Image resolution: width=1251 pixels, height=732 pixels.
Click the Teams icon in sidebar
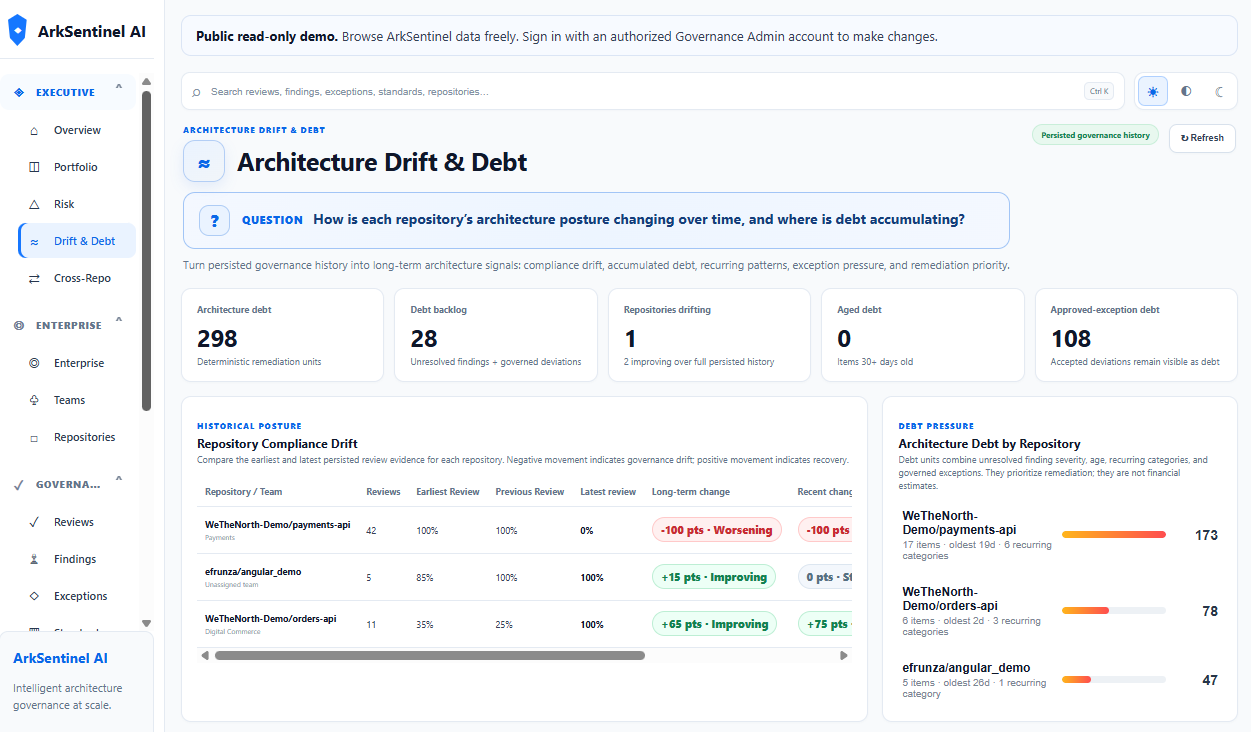34,400
